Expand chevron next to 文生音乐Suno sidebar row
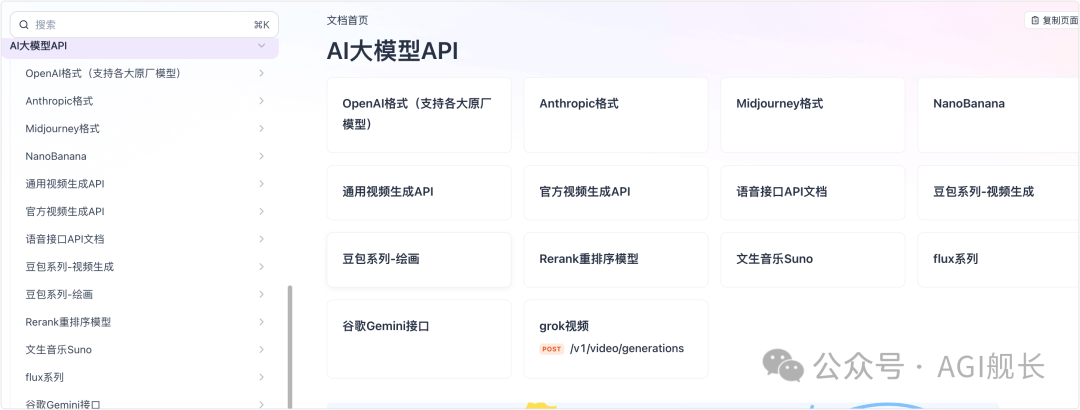Screen dimensions: 1080x410 (x=262, y=349)
